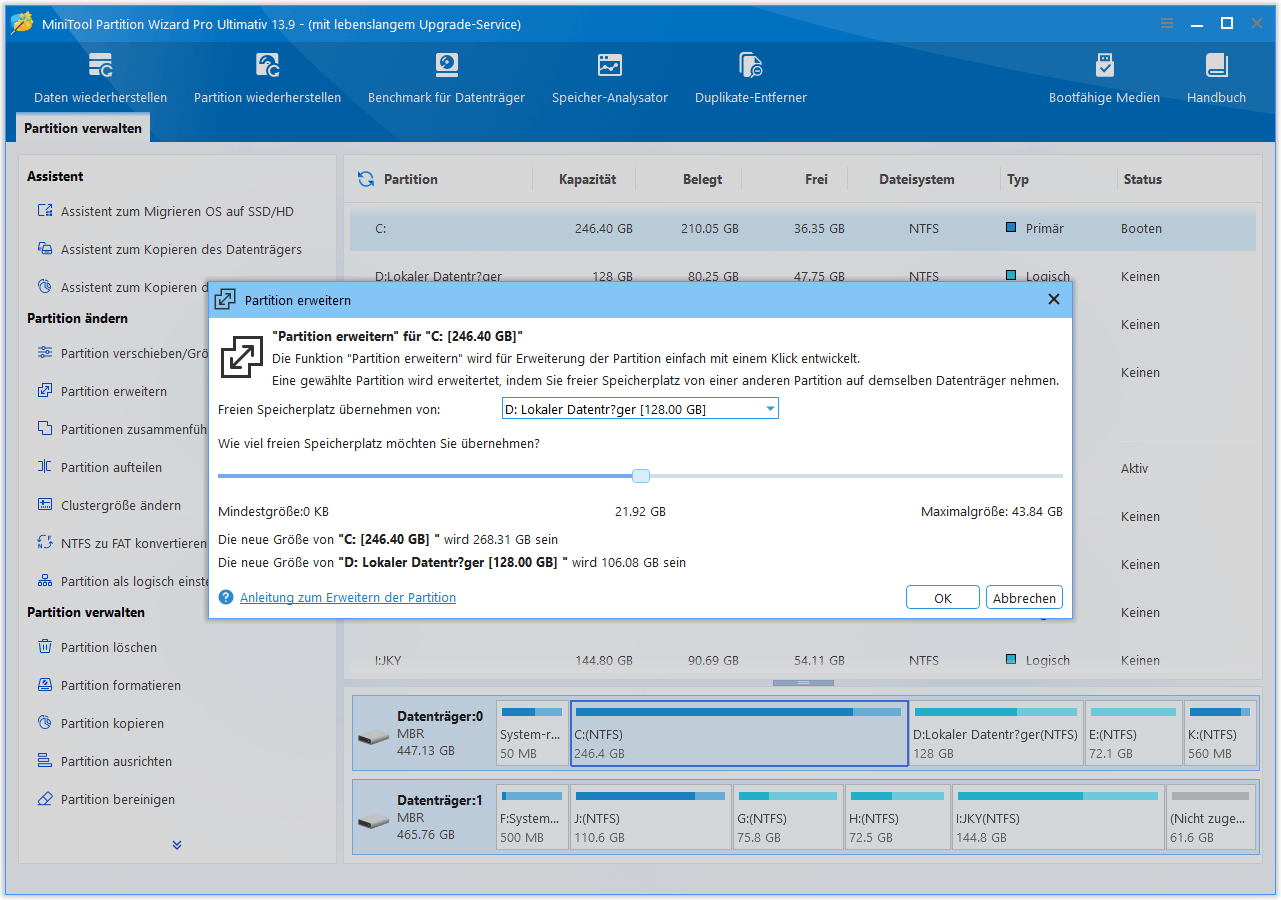Confirm the dialog with OK
The height and width of the screenshot is (900, 1281).
tap(943, 598)
